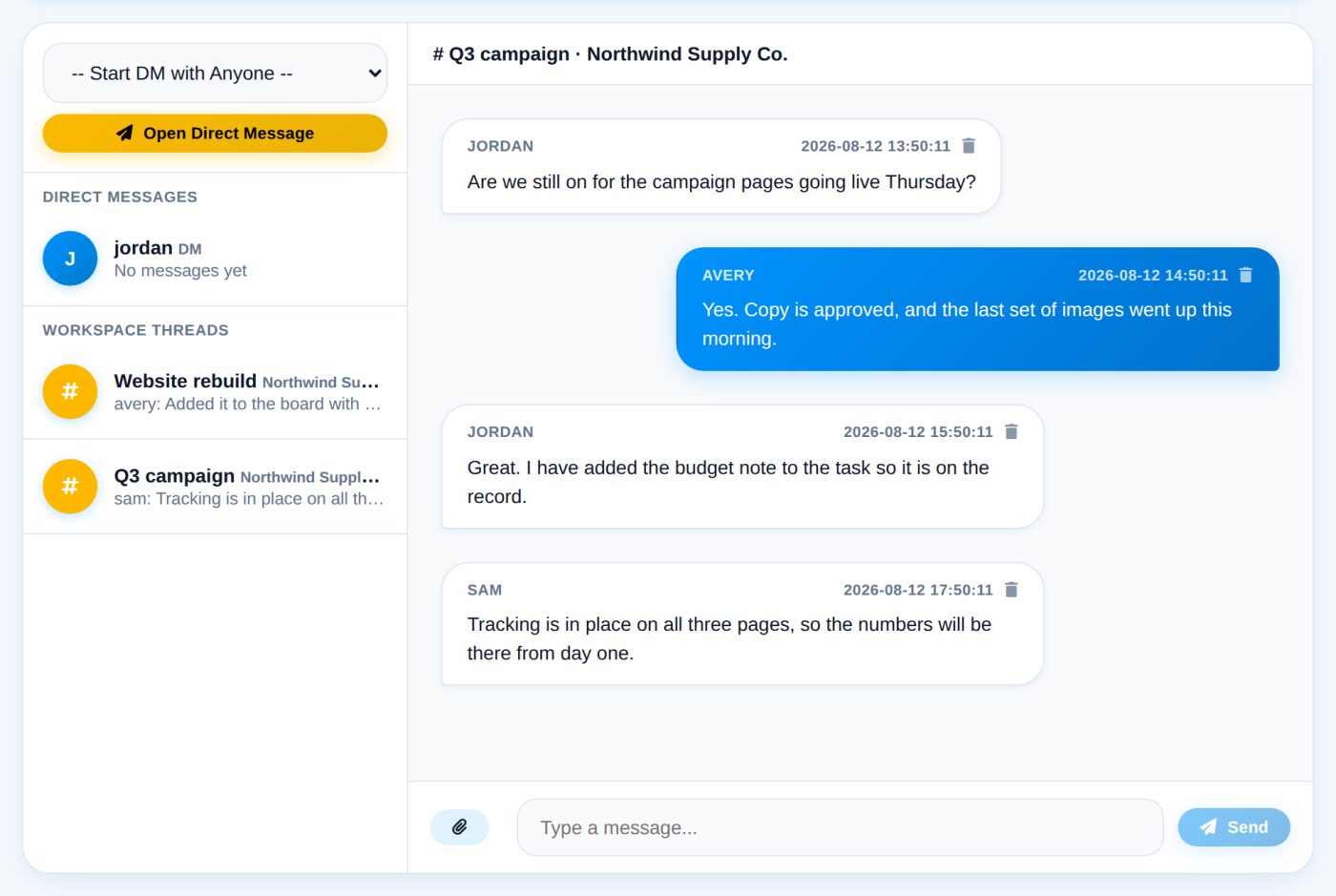Focus the Type a message field
The image size is (1336, 896).
pyautogui.click(x=840, y=827)
